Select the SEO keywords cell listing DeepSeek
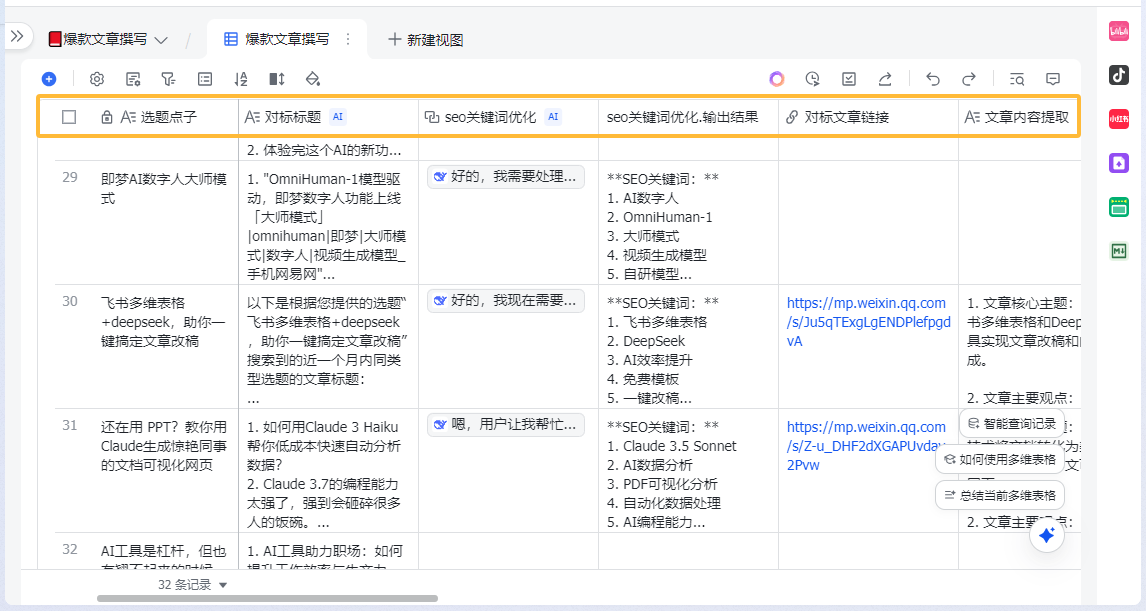The width and height of the screenshot is (1146, 611). coord(688,346)
